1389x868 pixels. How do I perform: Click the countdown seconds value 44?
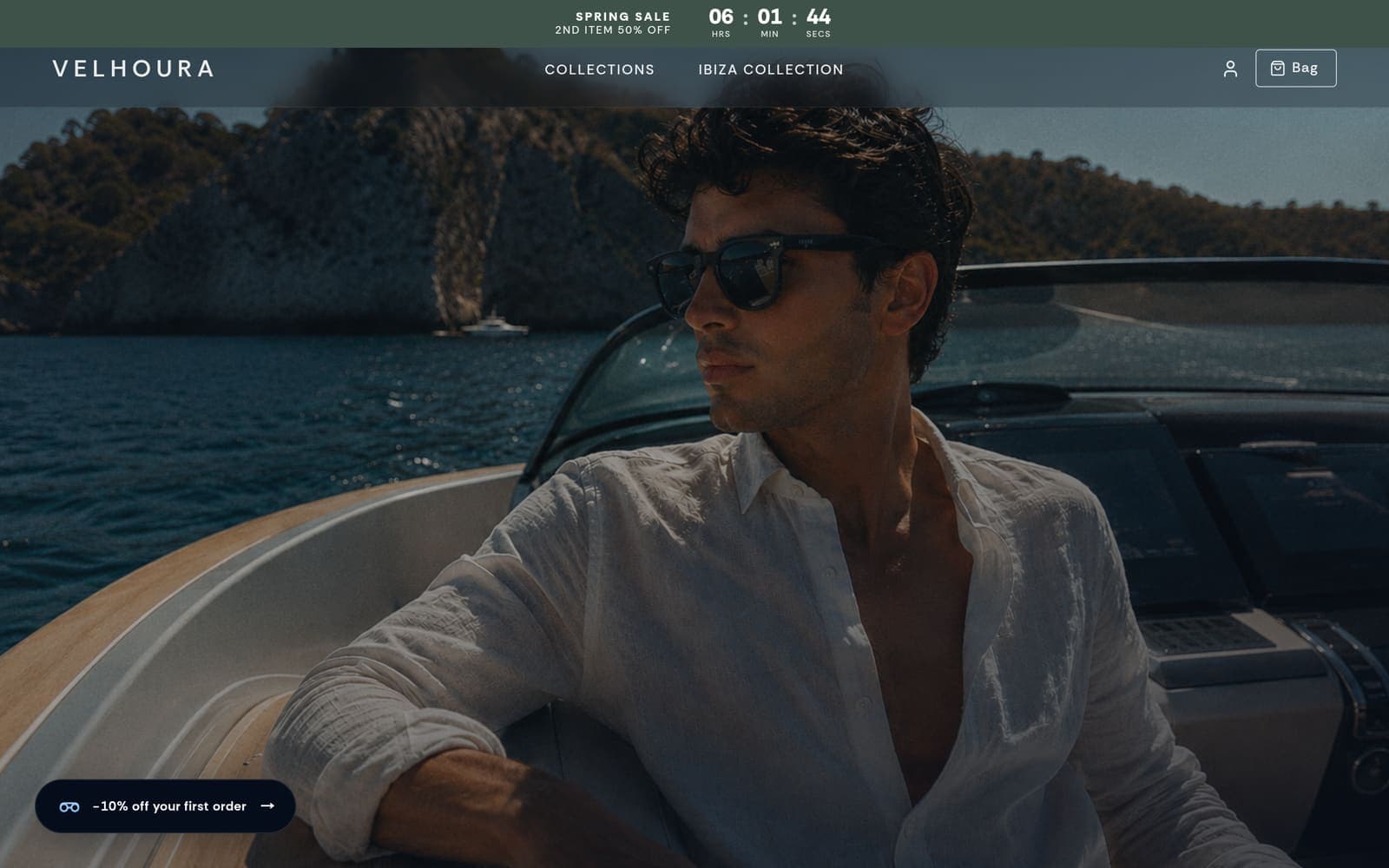pyautogui.click(x=818, y=16)
